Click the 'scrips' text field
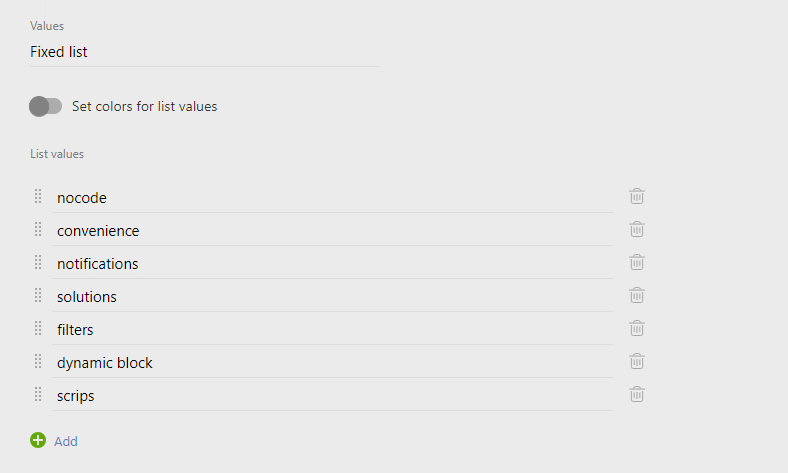The width and height of the screenshot is (788, 473). pyautogui.click(x=332, y=396)
